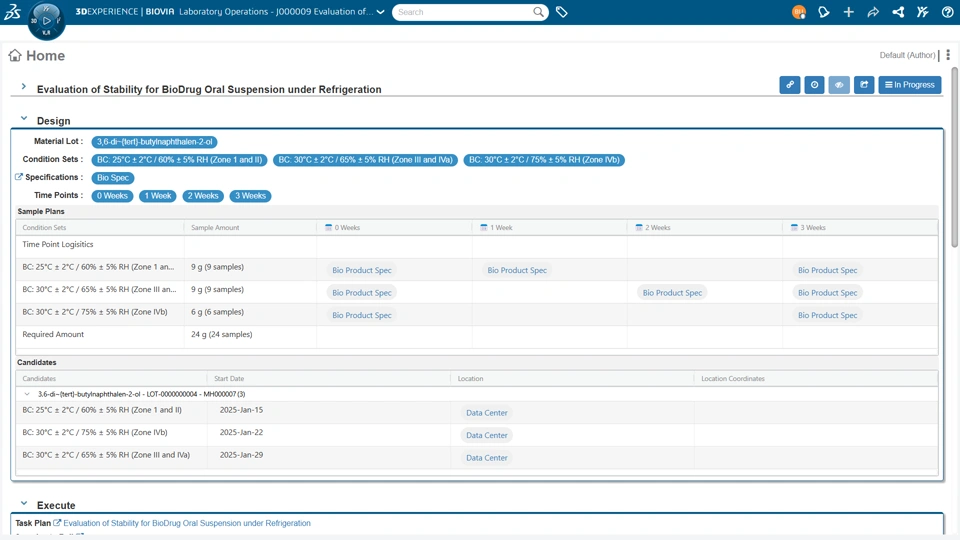
Task: Select the 3 Weeks time point chip
Action: (x=250, y=196)
